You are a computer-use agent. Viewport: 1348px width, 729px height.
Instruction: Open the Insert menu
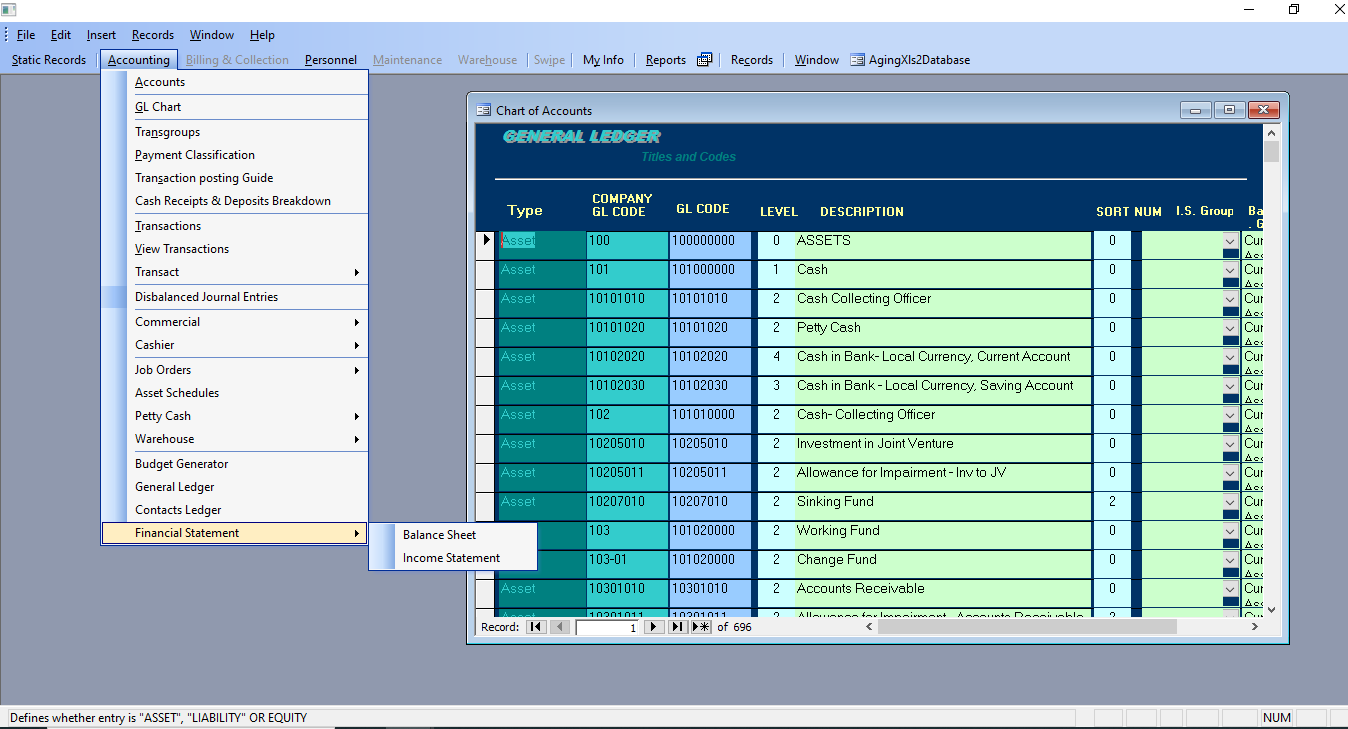pyautogui.click(x=101, y=35)
